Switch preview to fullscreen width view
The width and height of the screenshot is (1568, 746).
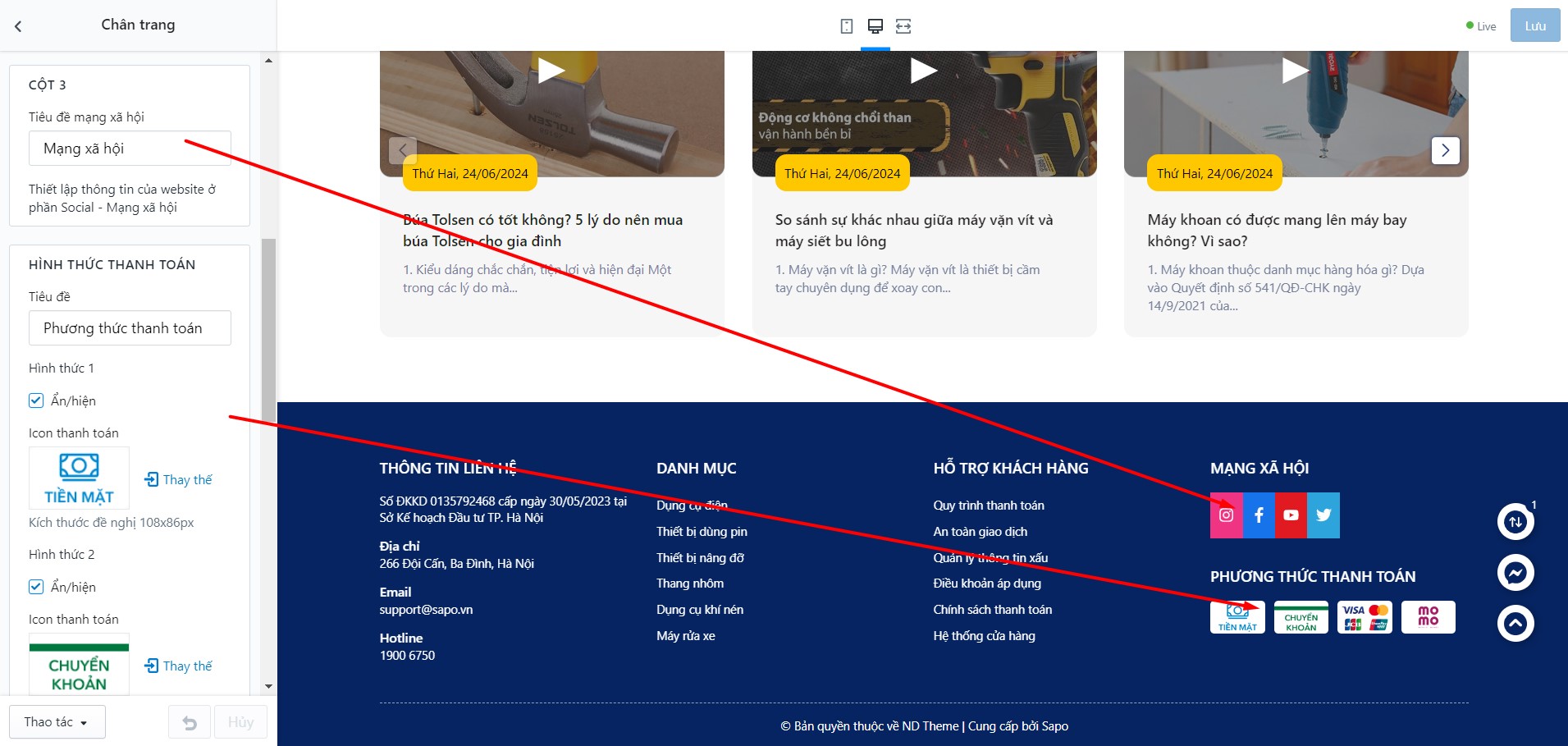(903, 26)
